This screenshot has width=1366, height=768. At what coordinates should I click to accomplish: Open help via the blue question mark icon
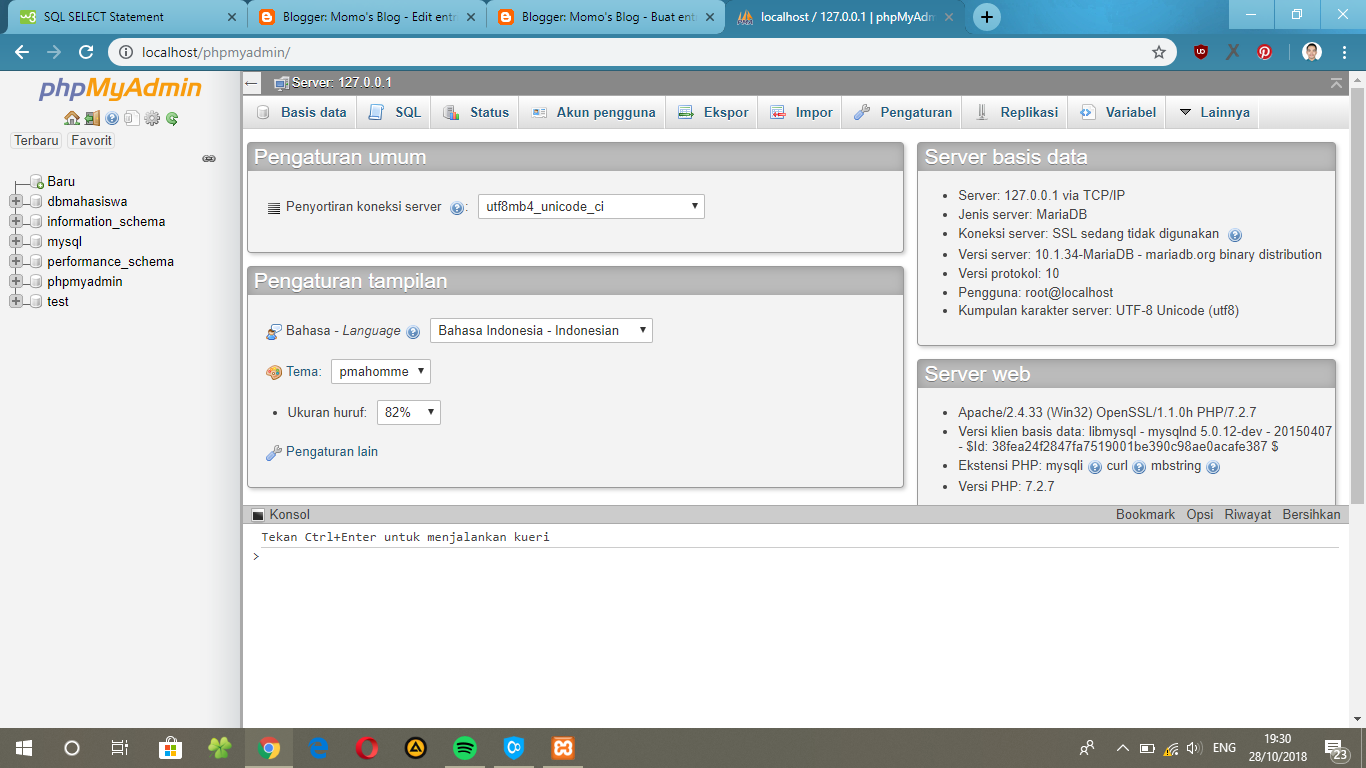[x=112, y=118]
